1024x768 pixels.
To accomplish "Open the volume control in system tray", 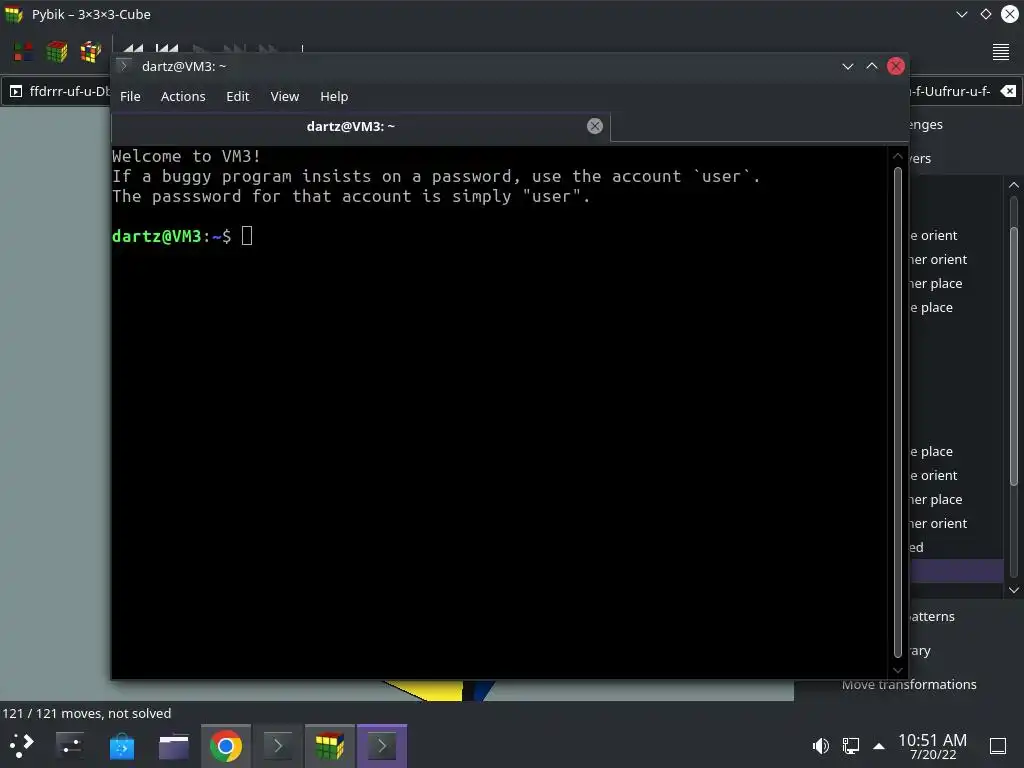I will point(821,746).
